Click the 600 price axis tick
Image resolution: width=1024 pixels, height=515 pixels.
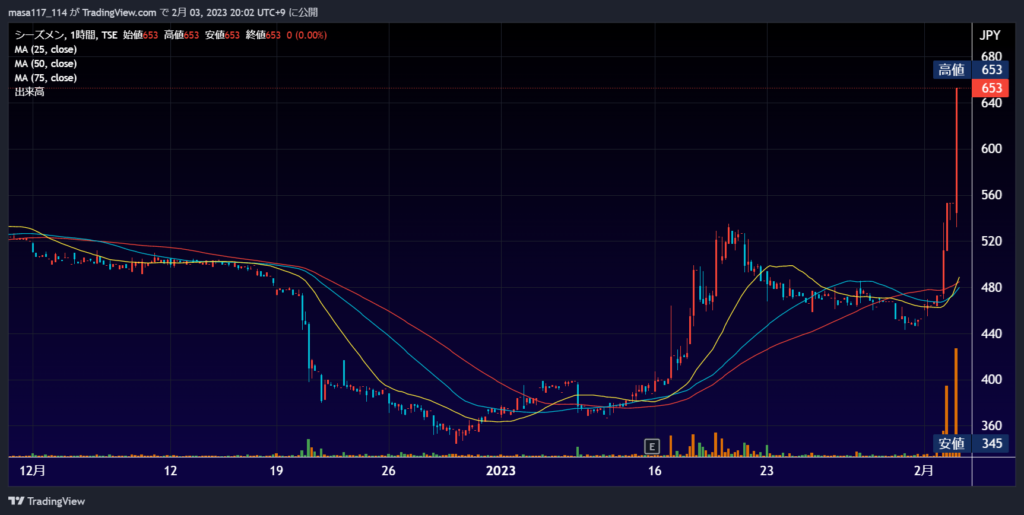[991, 149]
